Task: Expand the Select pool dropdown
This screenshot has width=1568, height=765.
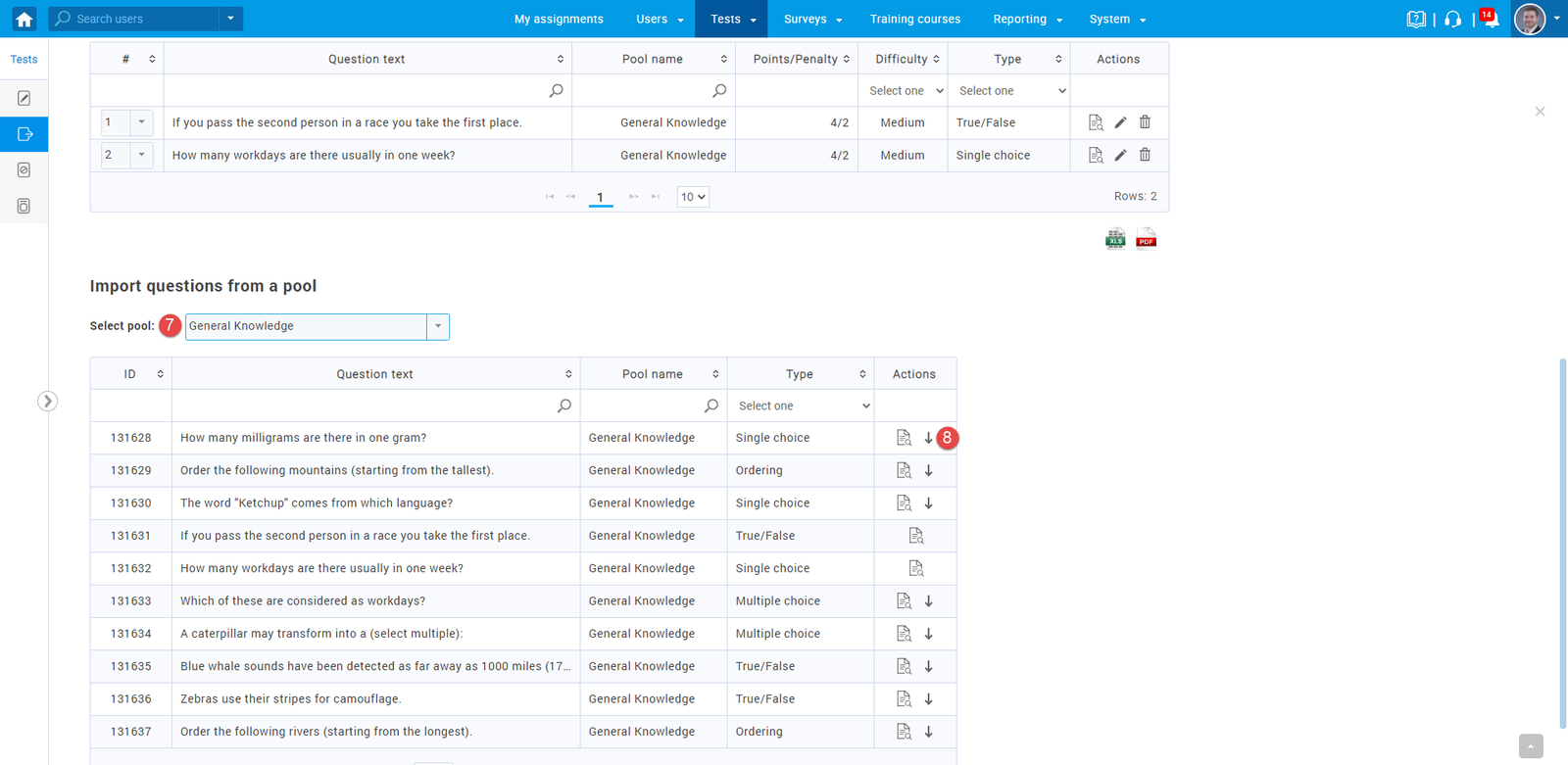Action: point(438,326)
